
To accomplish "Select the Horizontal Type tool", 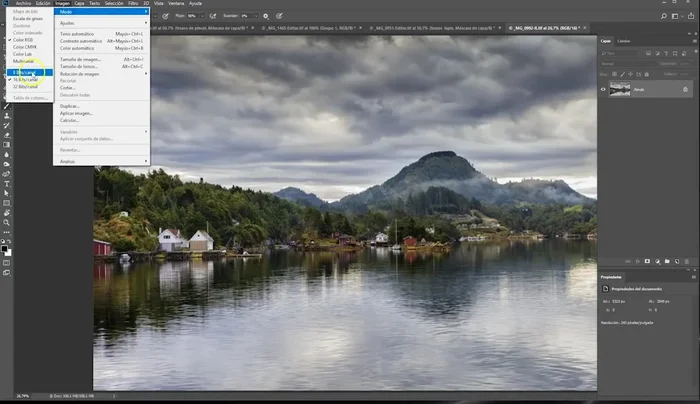I will click(6, 184).
